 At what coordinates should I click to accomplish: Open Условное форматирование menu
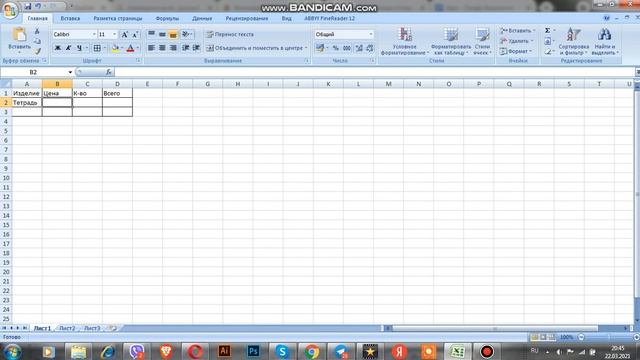pyautogui.click(x=404, y=41)
